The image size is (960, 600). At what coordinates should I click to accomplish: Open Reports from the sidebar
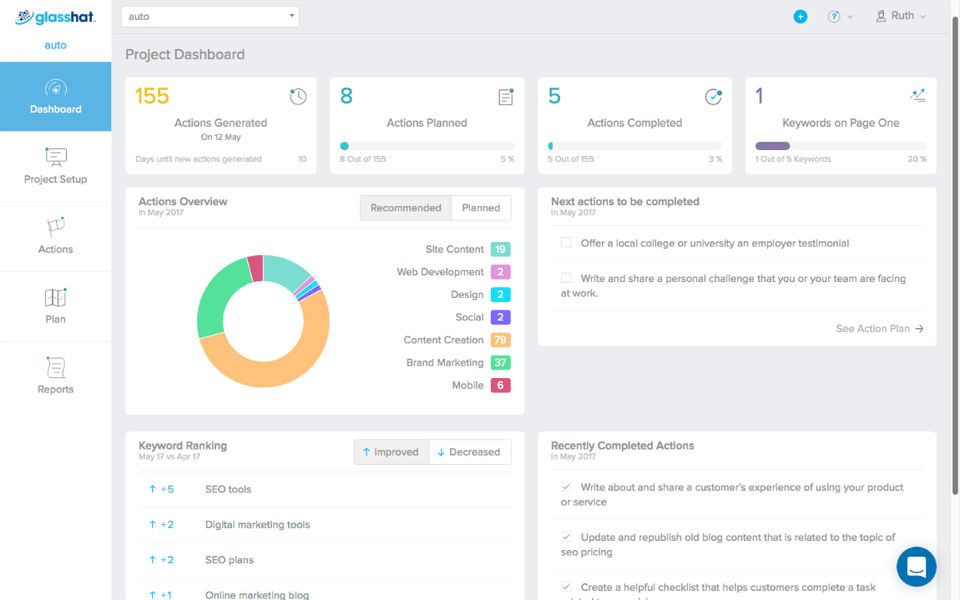point(56,376)
